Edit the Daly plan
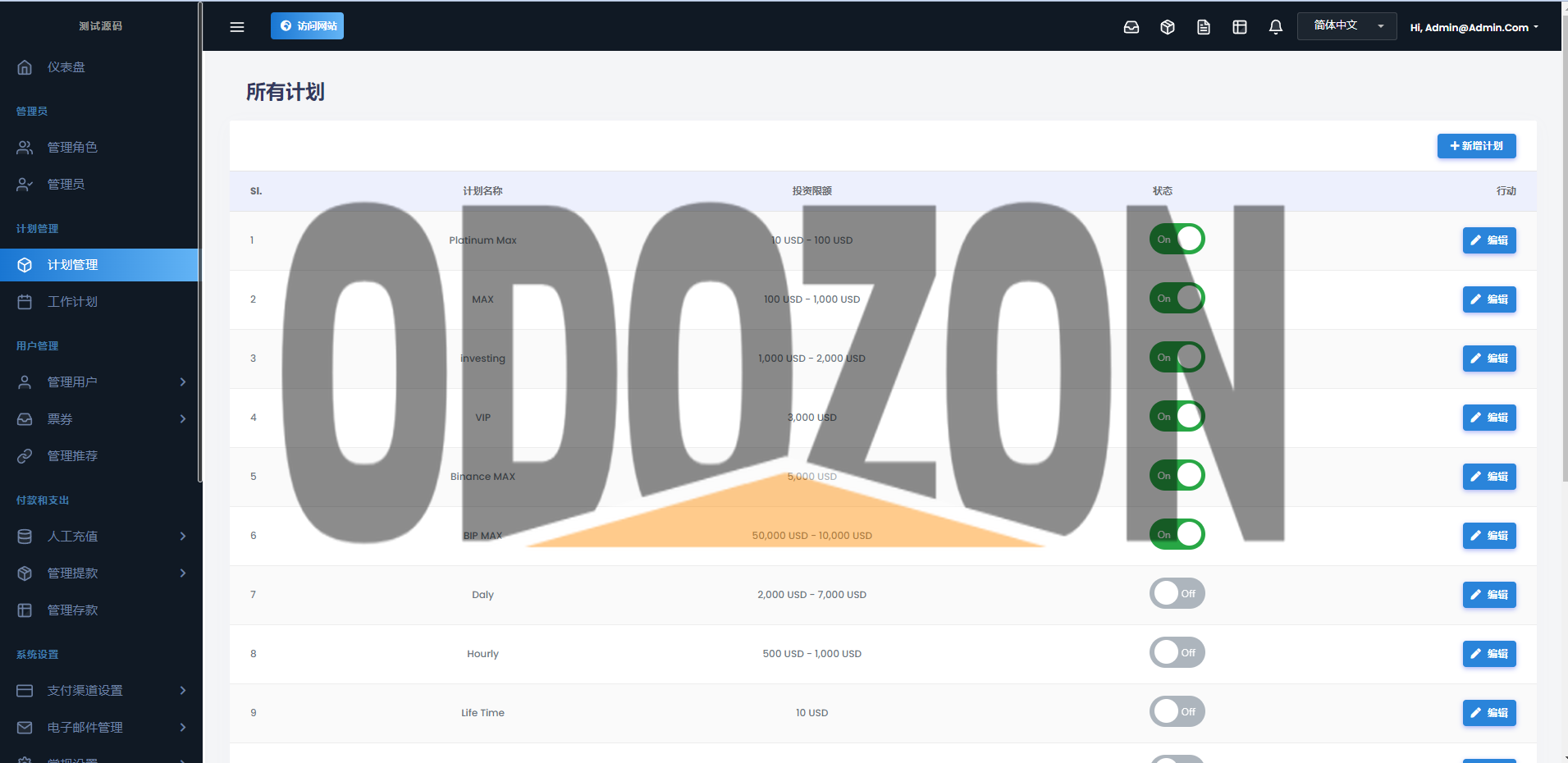 1489,595
